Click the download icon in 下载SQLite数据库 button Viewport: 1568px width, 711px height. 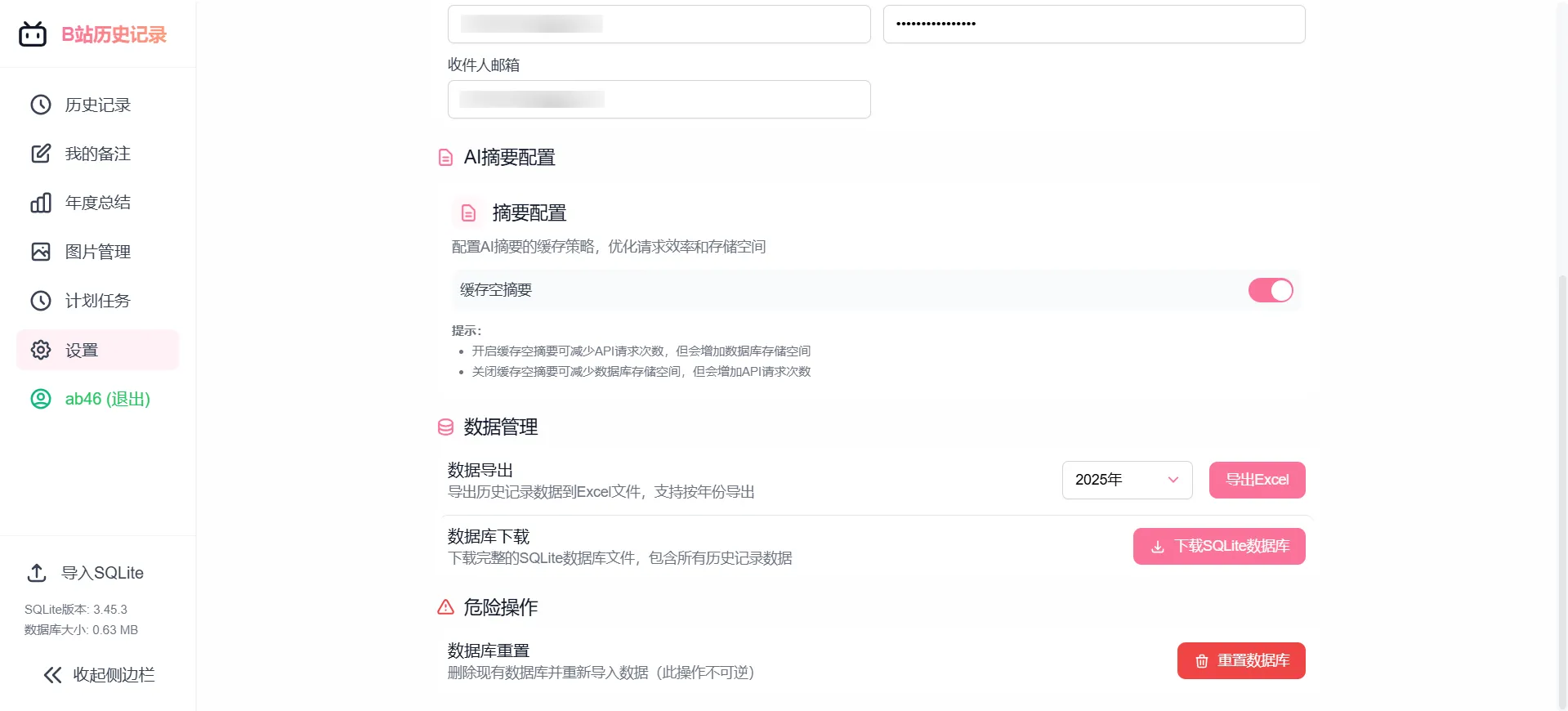pos(1158,547)
